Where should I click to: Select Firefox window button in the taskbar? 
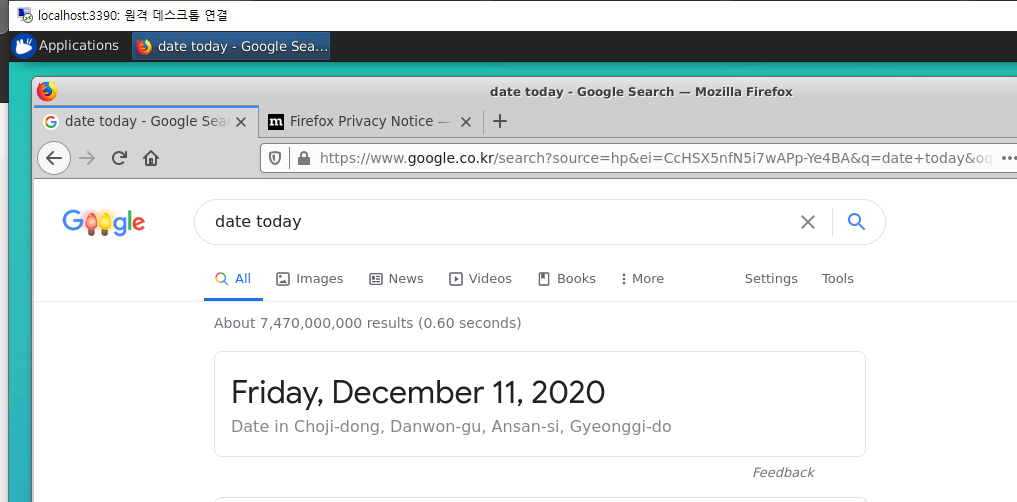coord(231,46)
